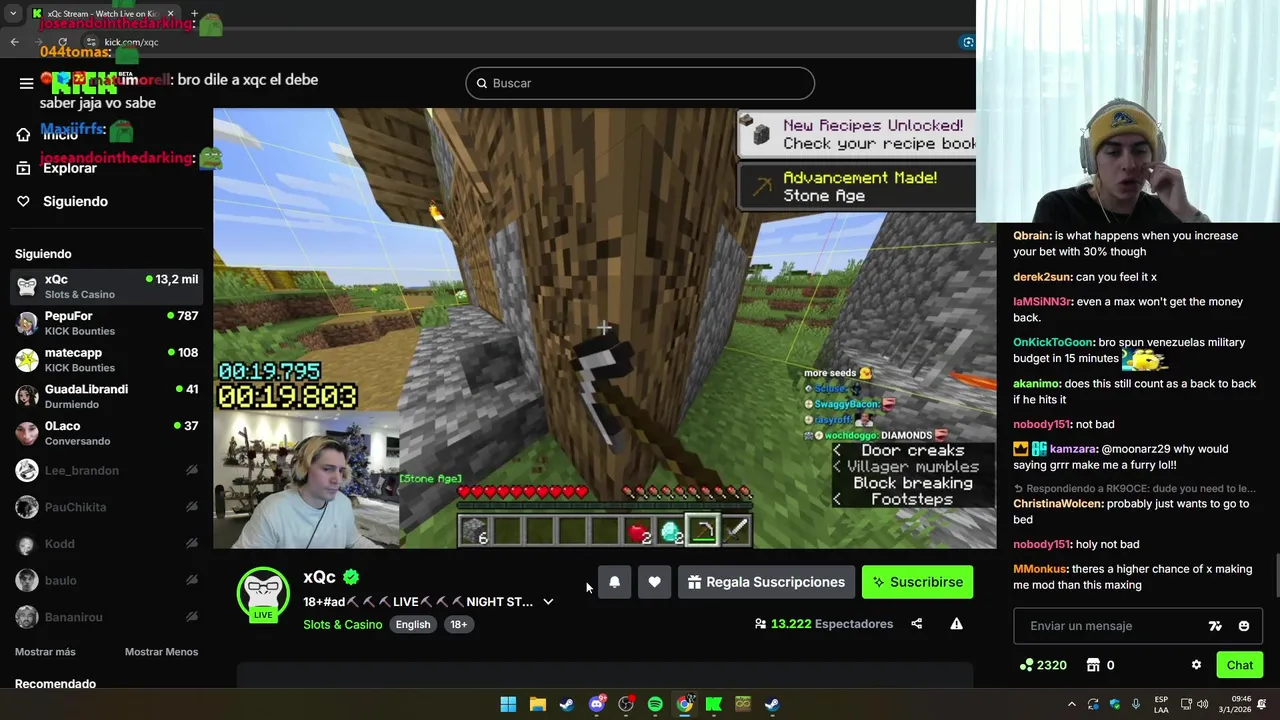Click the green Suscribirse button

(917, 582)
